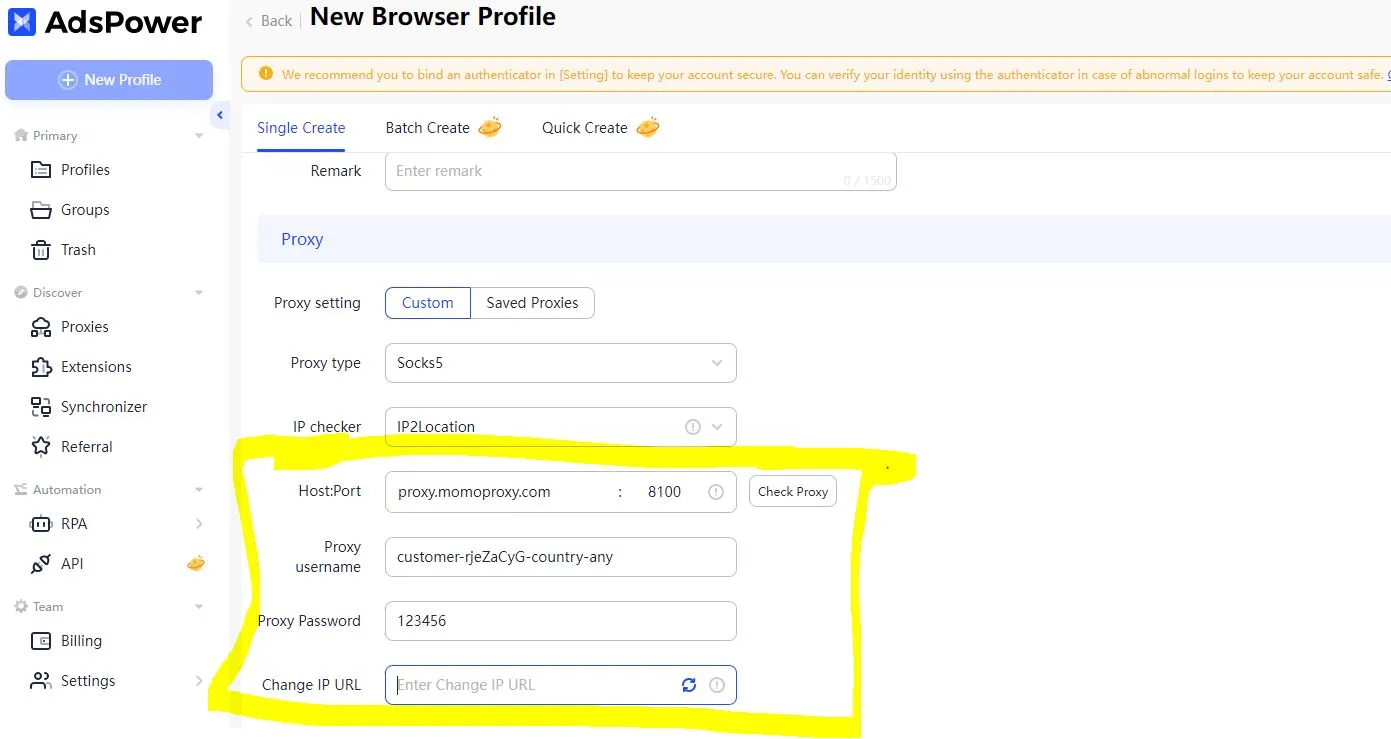Image resolution: width=1391 pixels, height=739 pixels.
Task: Go Back from New Browser Profile
Action: (x=269, y=21)
